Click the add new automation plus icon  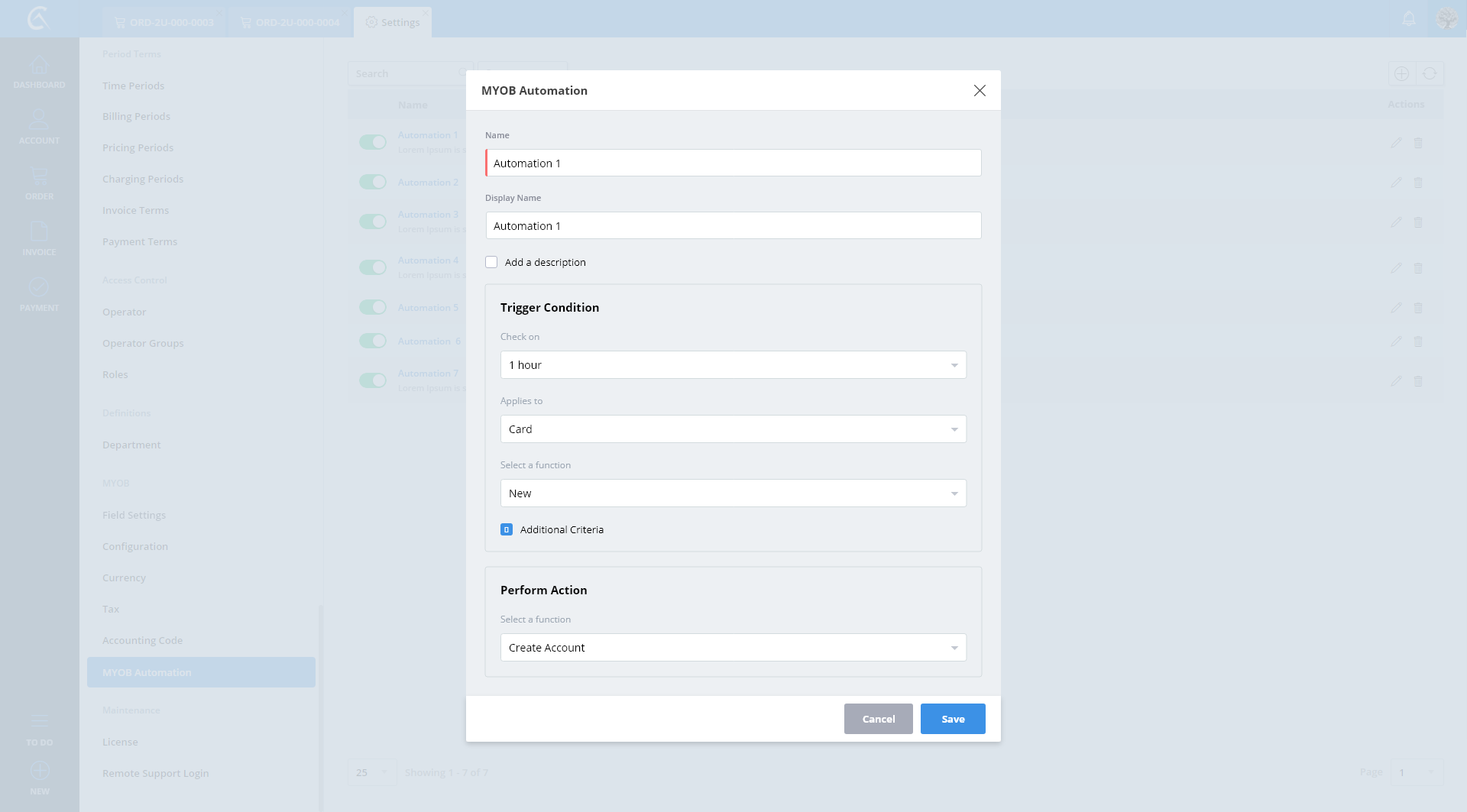[1401, 74]
